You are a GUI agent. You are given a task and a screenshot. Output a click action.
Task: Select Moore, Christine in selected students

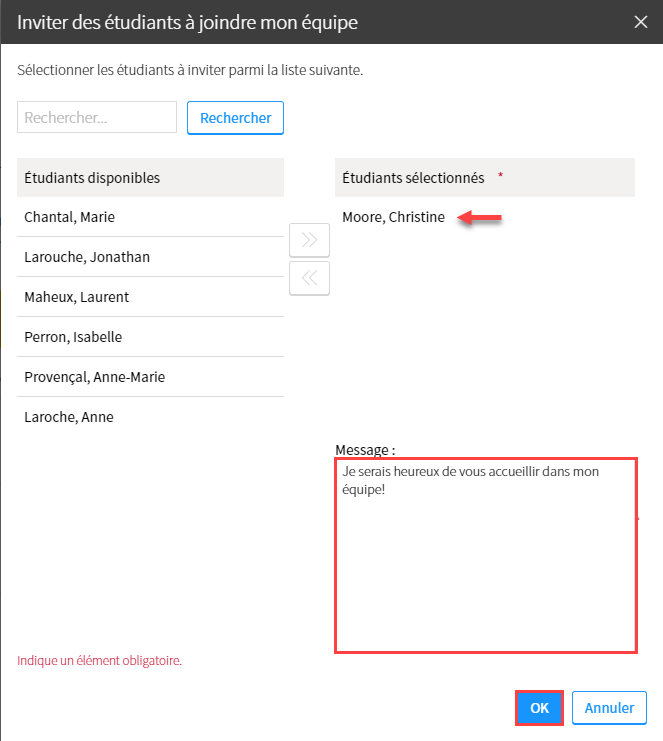(x=393, y=217)
